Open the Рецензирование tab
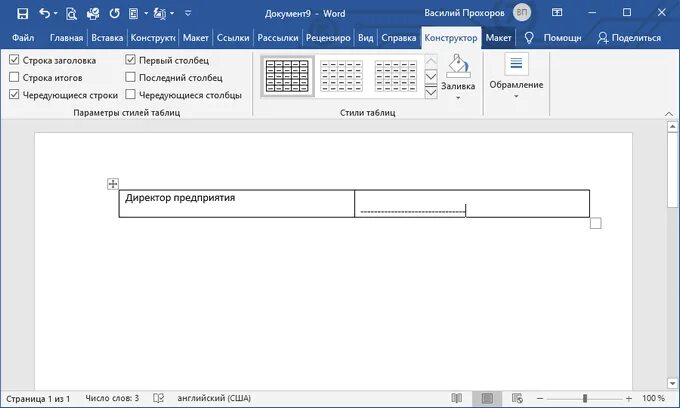The image size is (680, 408). [x=328, y=38]
